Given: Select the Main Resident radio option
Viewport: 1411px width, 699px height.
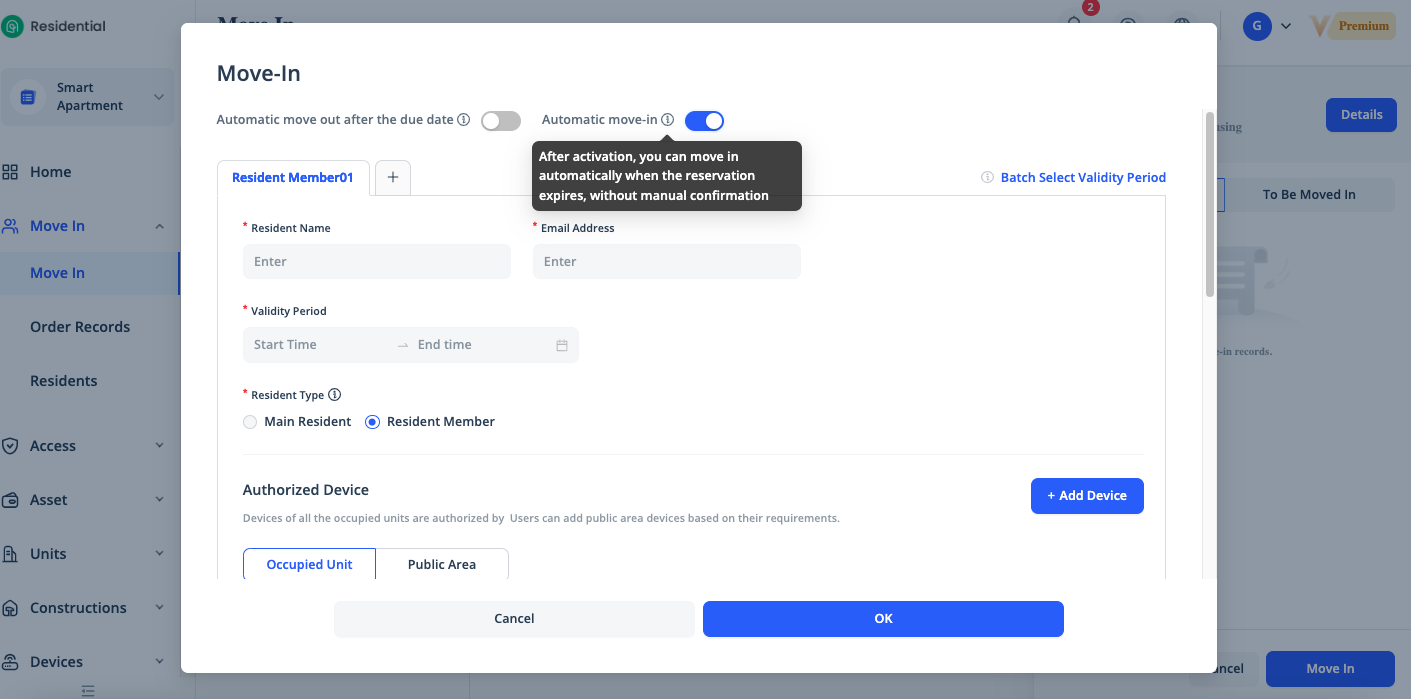Looking at the screenshot, I should [x=250, y=422].
